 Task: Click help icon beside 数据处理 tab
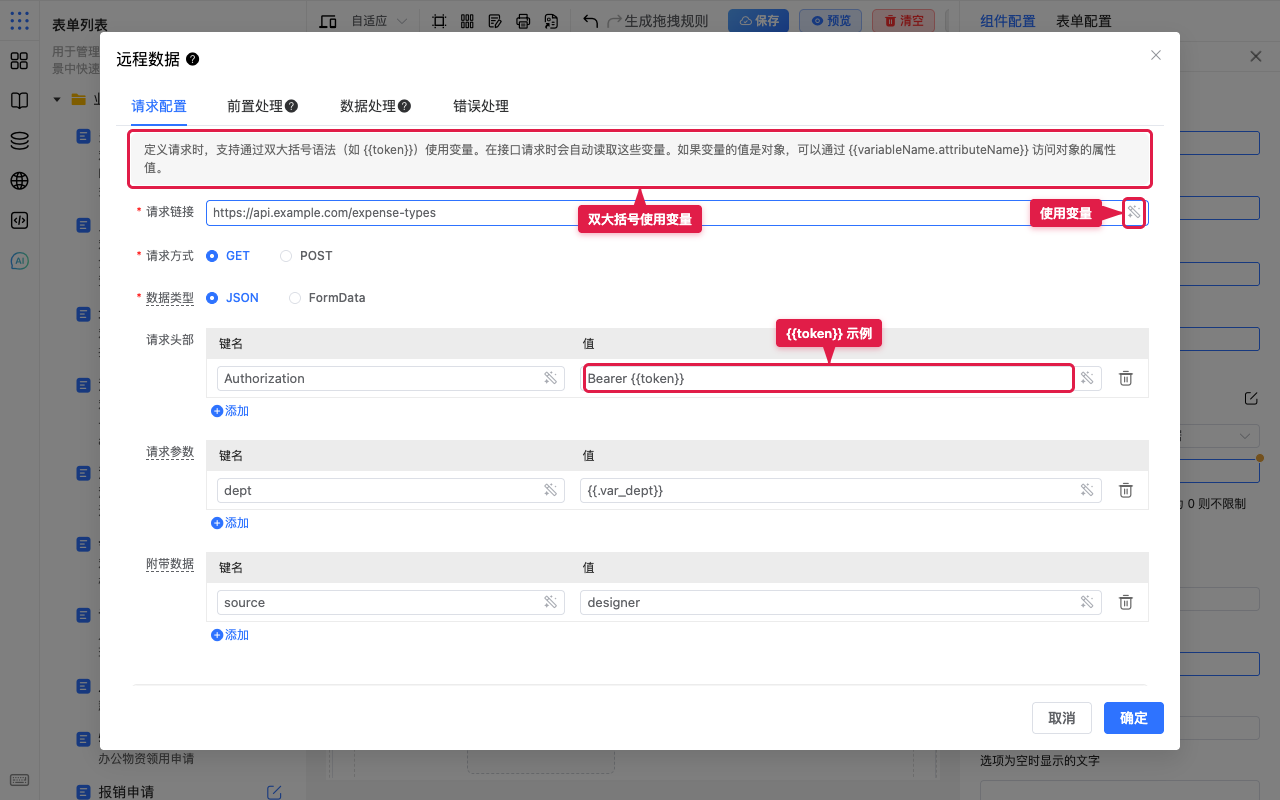tap(404, 106)
